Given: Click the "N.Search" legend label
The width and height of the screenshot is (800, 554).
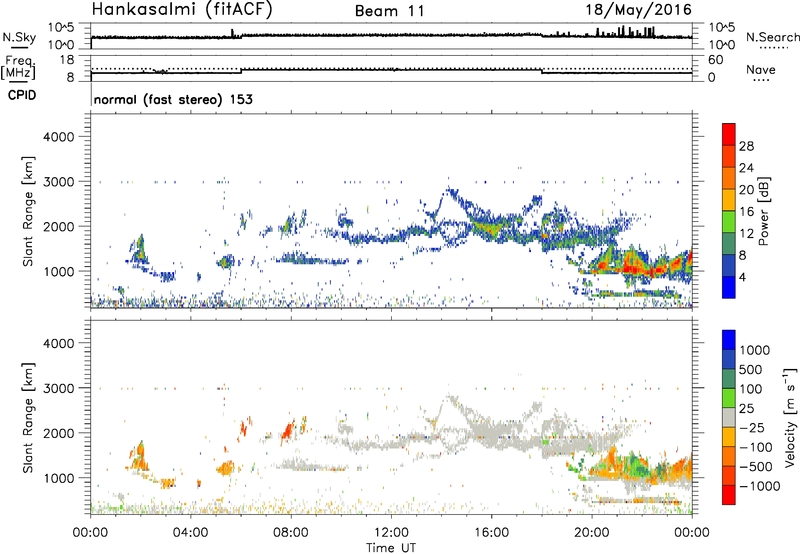Looking at the screenshot, I should tap(772, 37).
